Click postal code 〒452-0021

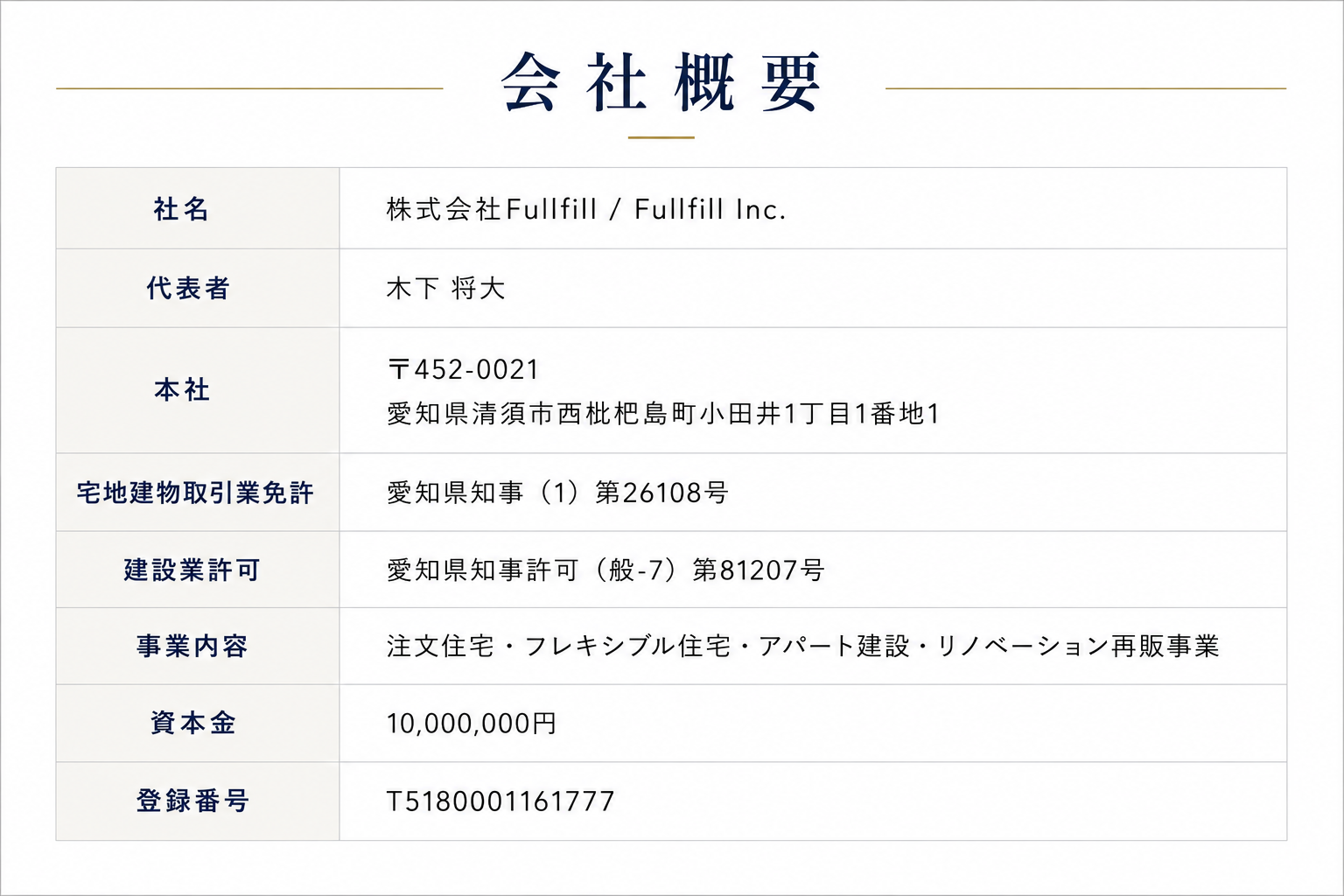tap(463, 369)
